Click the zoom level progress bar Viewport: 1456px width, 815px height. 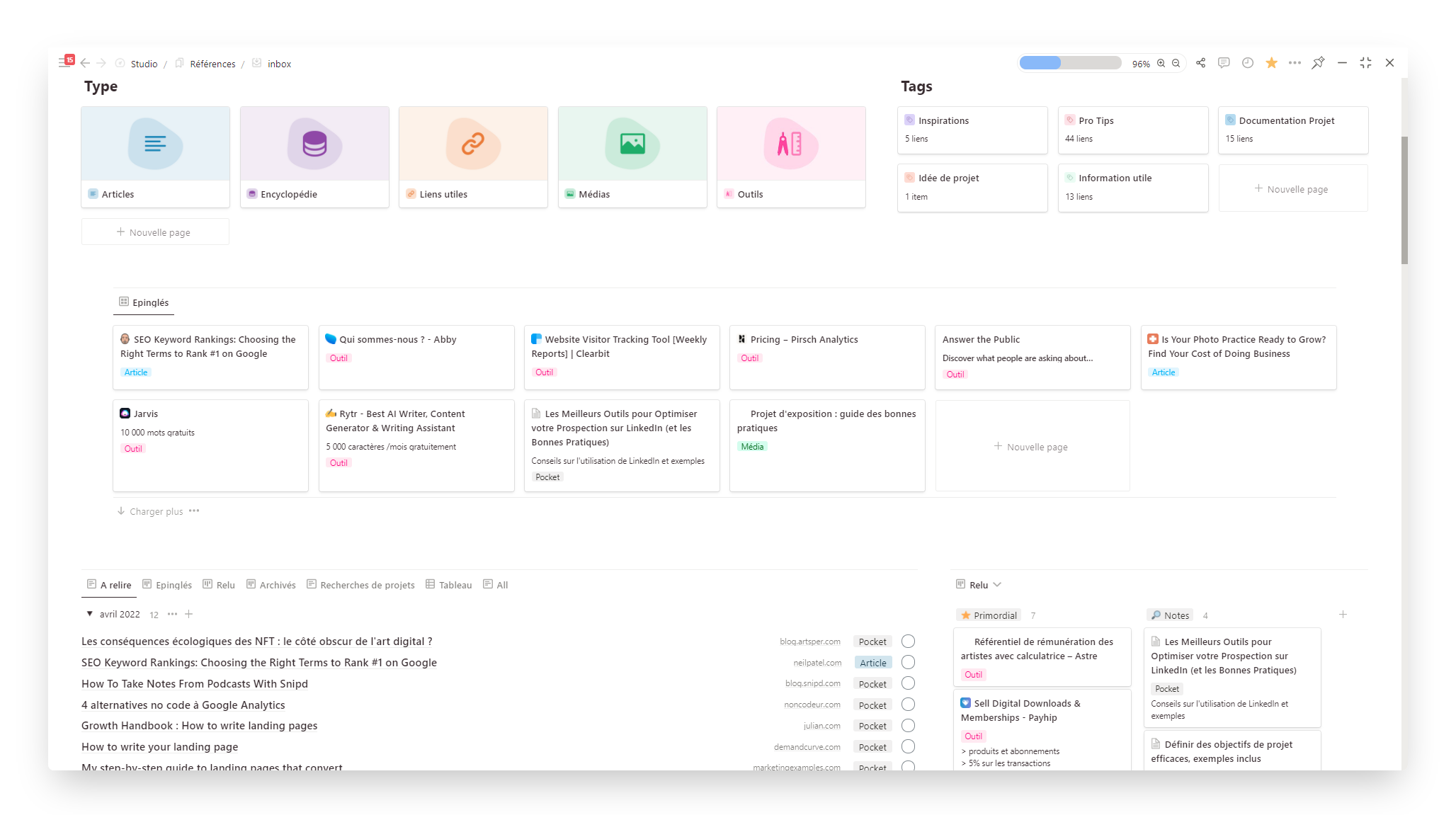[x=1070, y=63]
